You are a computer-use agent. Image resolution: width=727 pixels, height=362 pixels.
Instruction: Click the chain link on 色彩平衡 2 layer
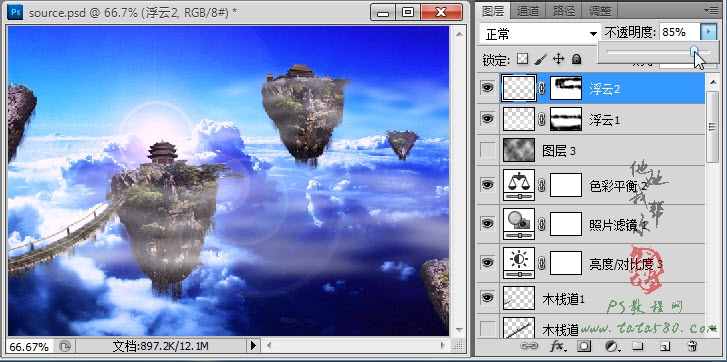click(542, 185)
